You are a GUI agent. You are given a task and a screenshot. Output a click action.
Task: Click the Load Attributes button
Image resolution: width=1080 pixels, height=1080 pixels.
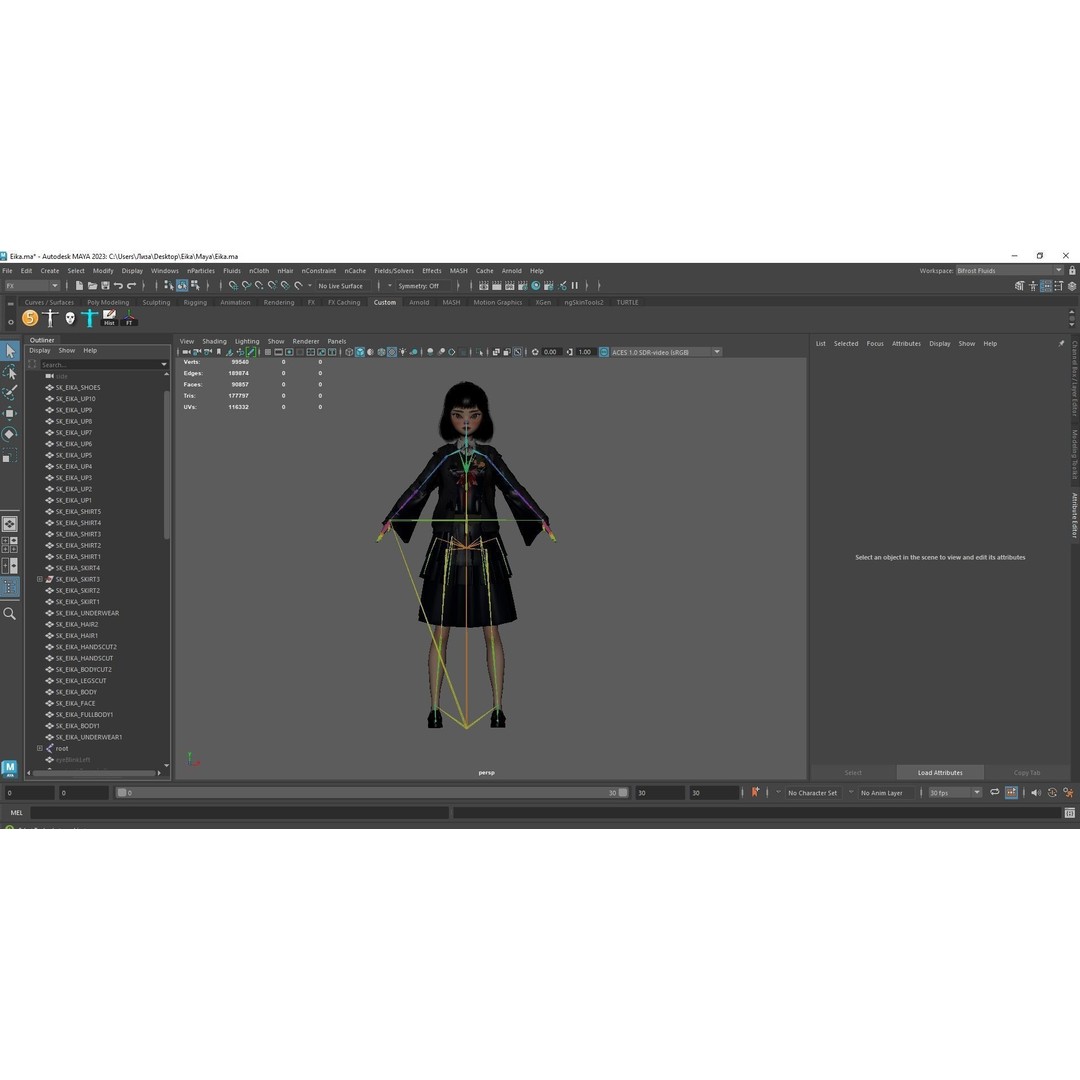pyautogui.click(x=940, y=773)
